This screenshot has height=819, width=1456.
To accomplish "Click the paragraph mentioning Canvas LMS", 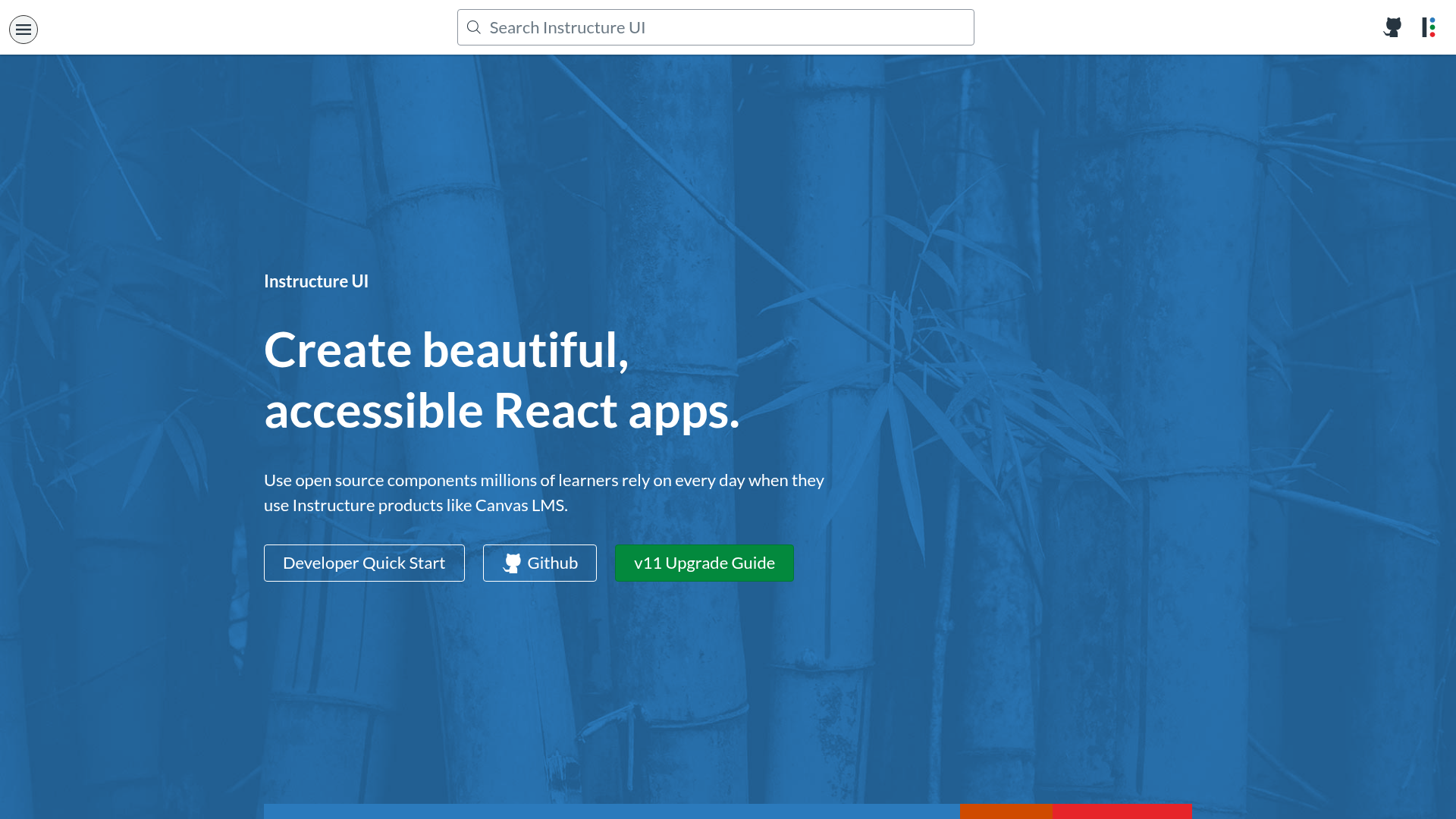I will (544, 493).
